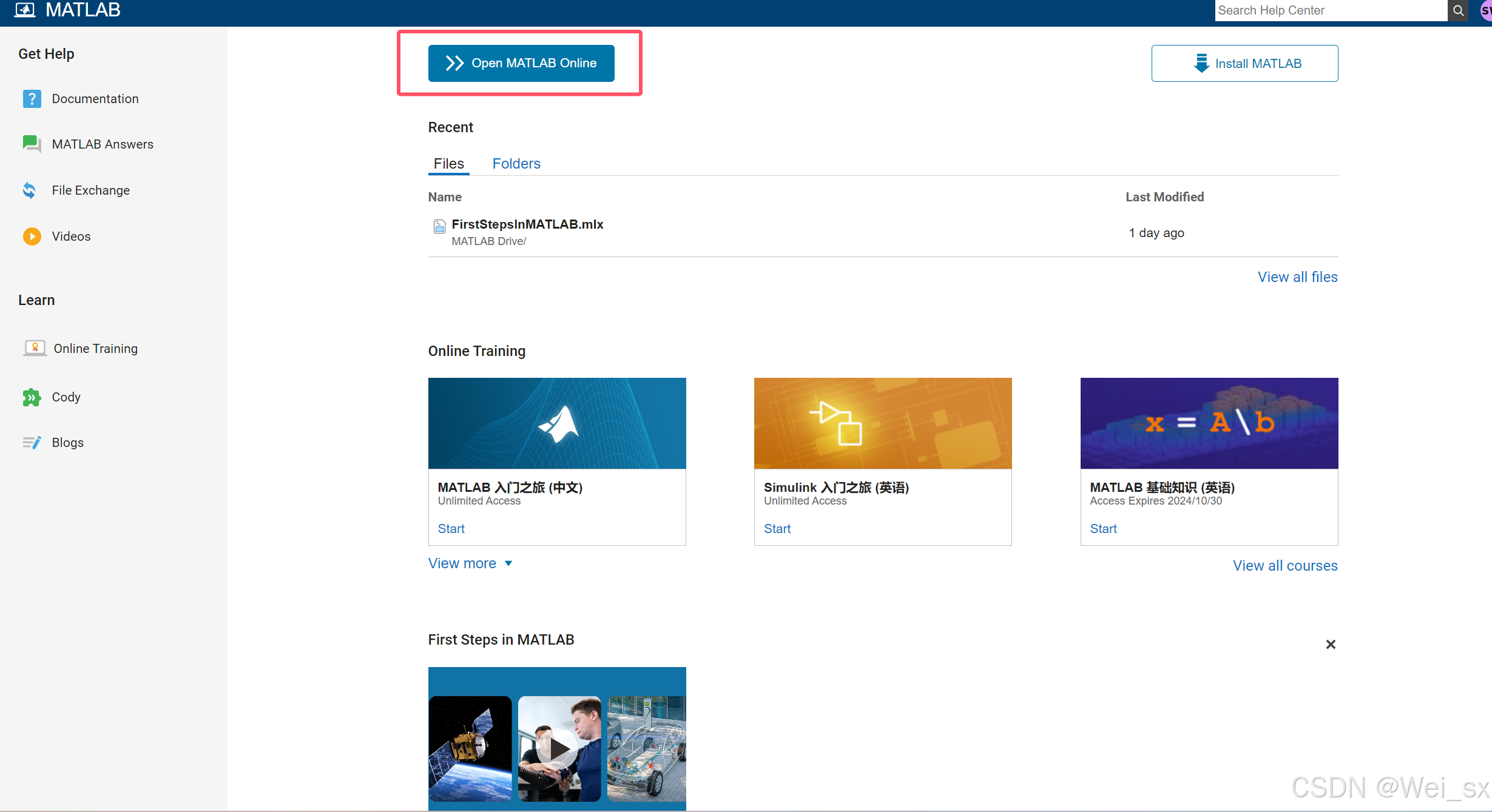This screenshot has height=812, width=1492.
Task: Open FirstStepsInMATLAB.mlx recent file
Action: pos(527,224)
